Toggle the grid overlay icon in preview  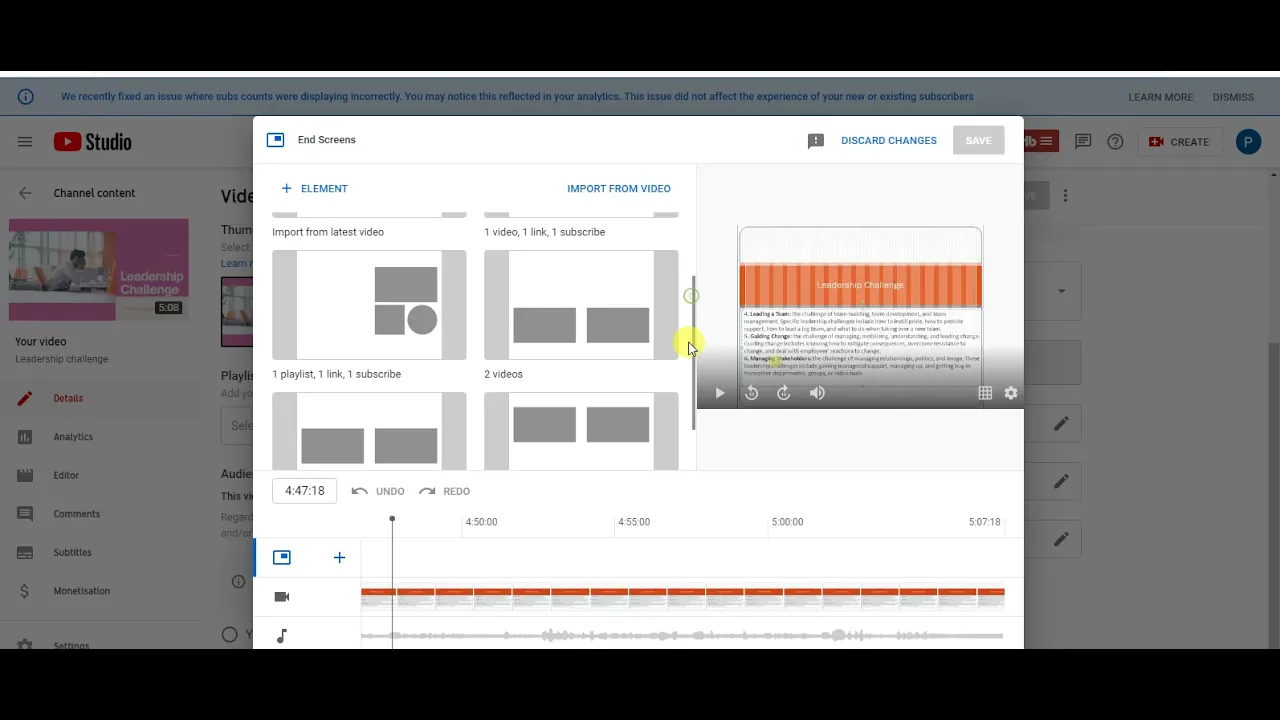(985, 393)
